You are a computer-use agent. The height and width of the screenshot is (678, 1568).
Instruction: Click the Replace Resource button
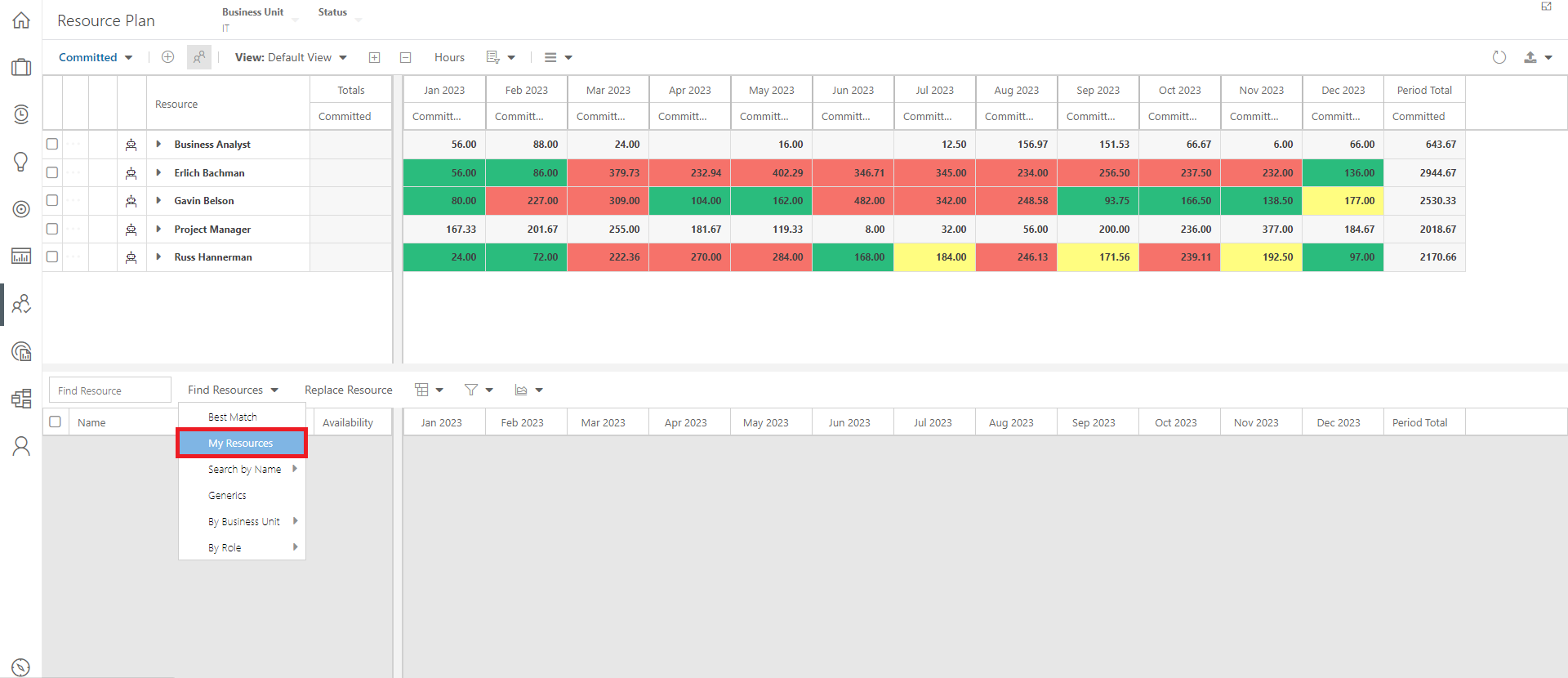[x=349, y=390]
